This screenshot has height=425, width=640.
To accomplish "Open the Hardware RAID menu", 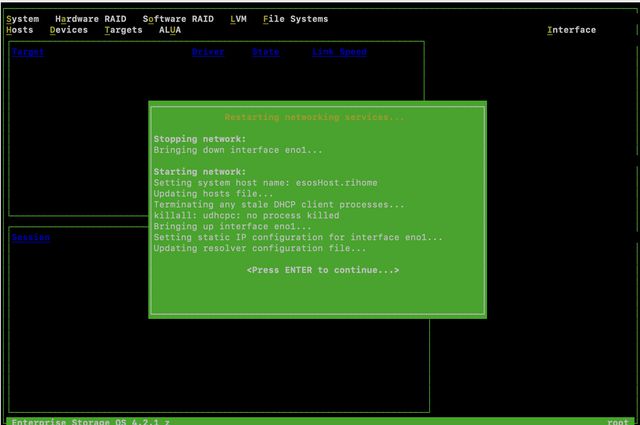I will pyautogui.click(x=91, y=19).
